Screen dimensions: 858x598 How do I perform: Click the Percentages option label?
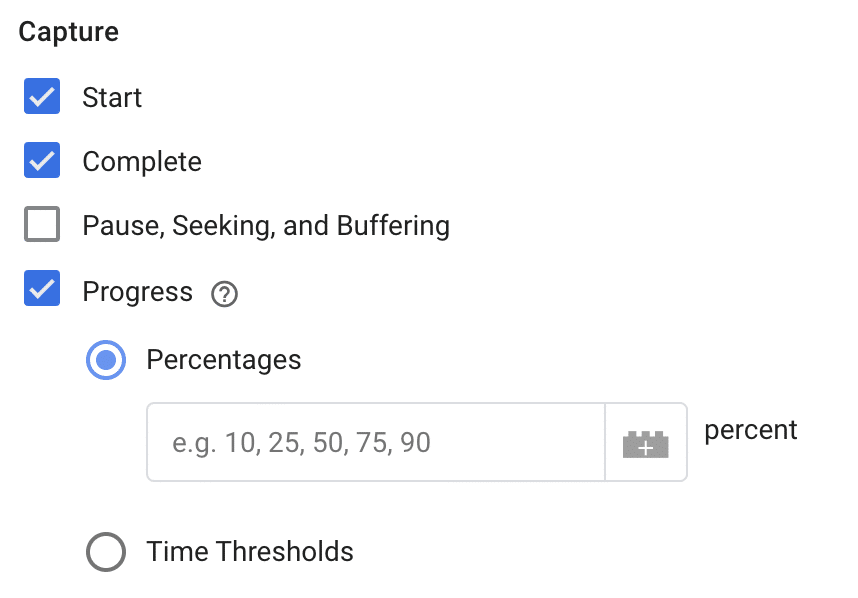pyautogui.click(x=223, y=360)
